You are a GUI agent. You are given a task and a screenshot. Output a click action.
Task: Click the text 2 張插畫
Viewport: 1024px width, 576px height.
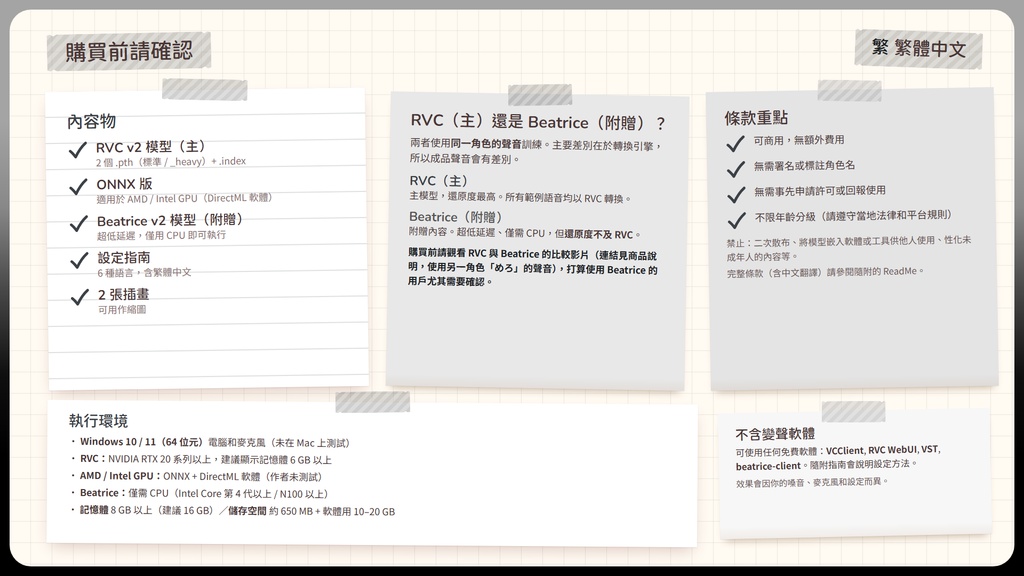[x=123, y=295]
